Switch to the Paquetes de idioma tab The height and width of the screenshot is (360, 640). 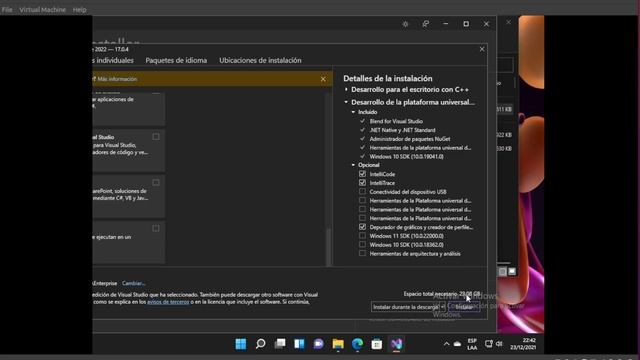point(176,60)
